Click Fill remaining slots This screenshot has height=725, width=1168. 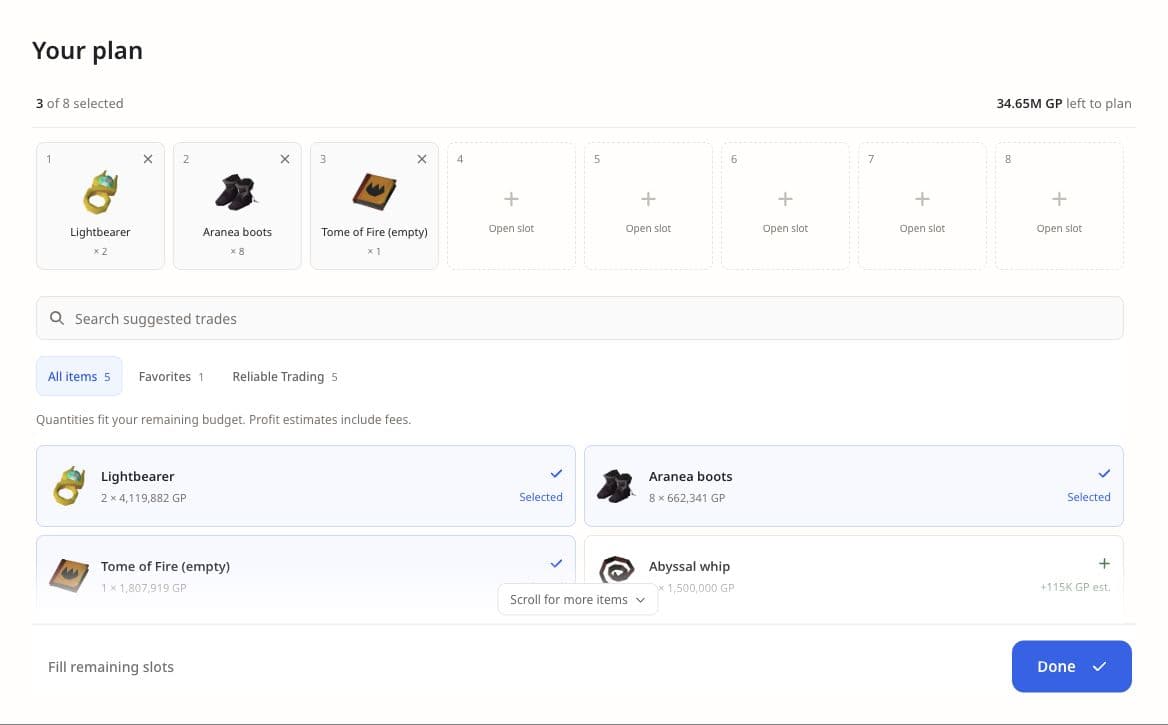pos(111,667)
